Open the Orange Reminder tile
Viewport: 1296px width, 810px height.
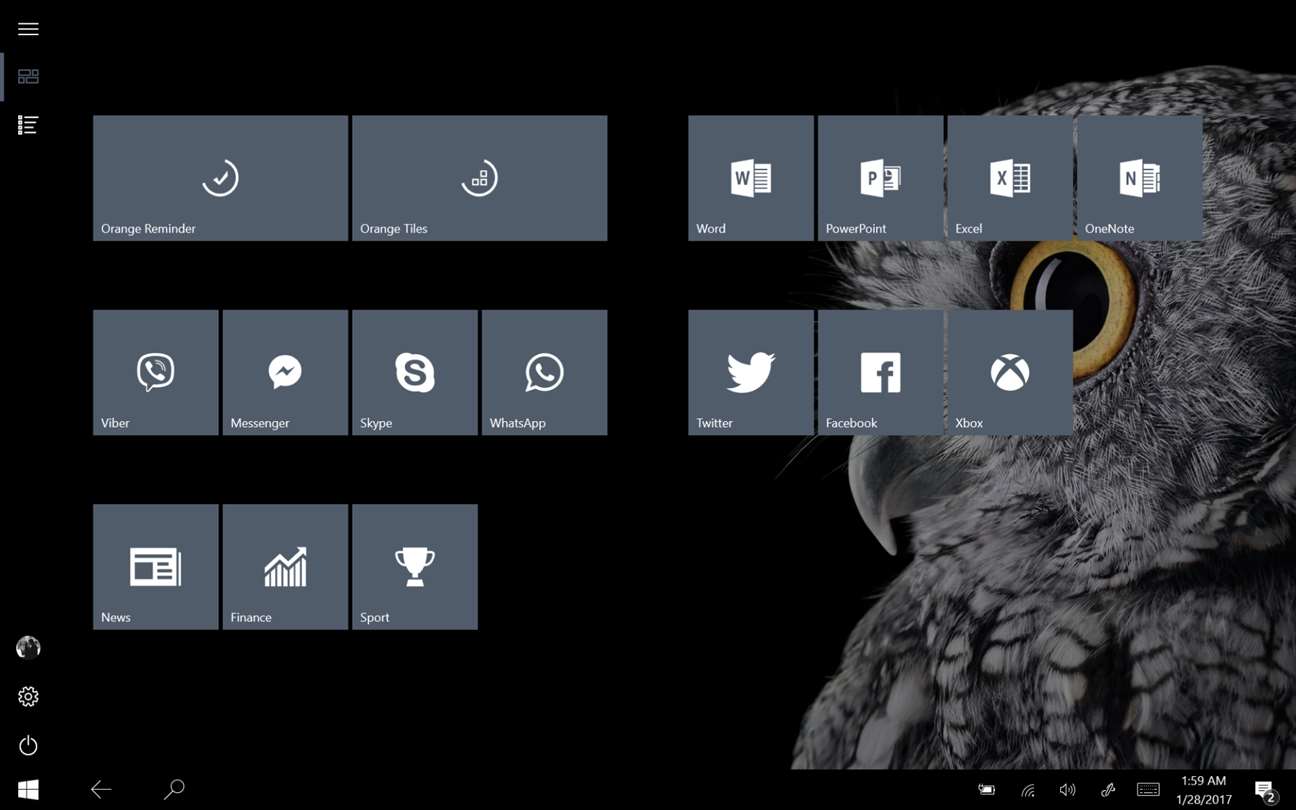coord(220,178)
